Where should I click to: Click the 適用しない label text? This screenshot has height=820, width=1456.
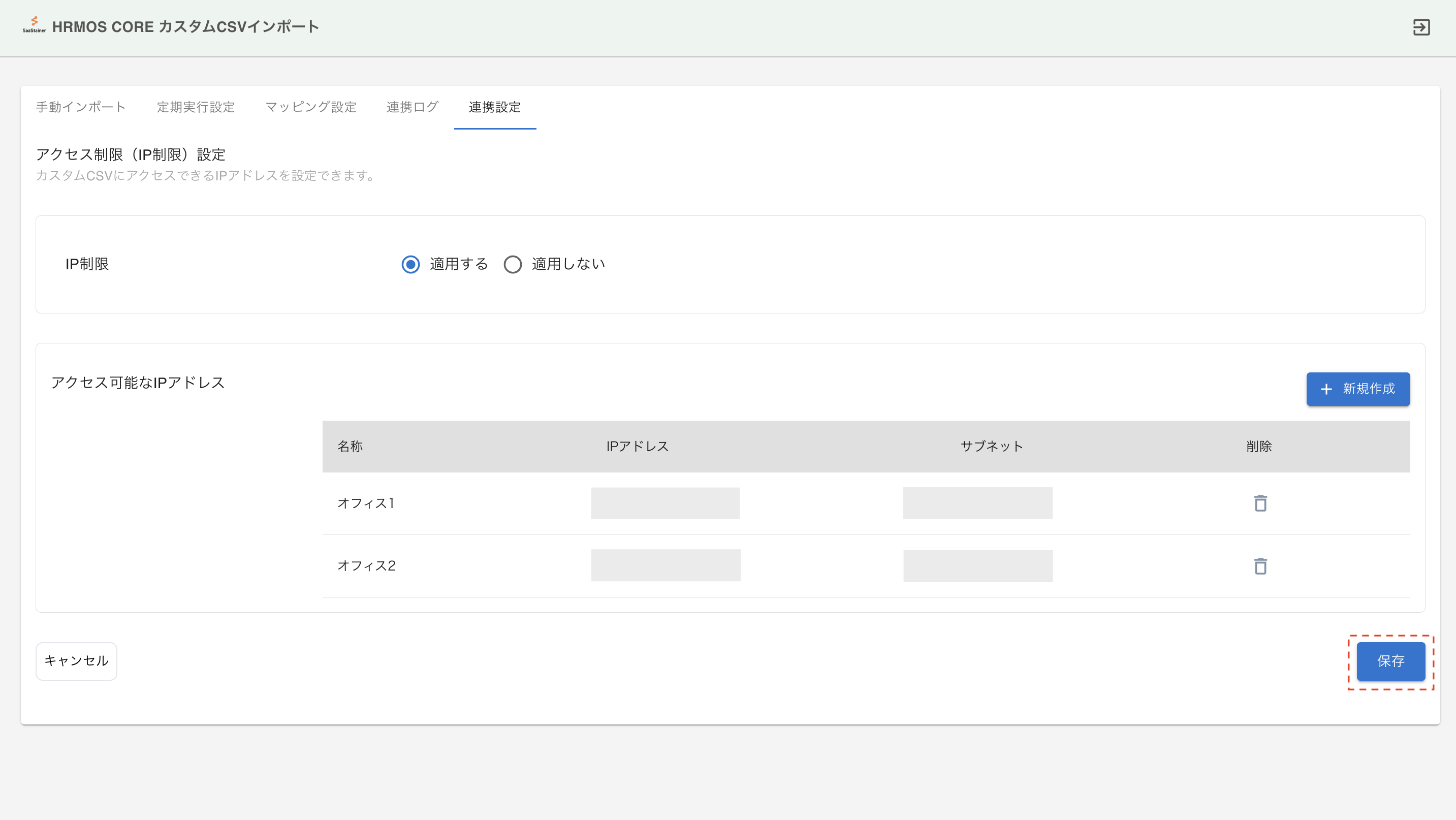point(567,264)
